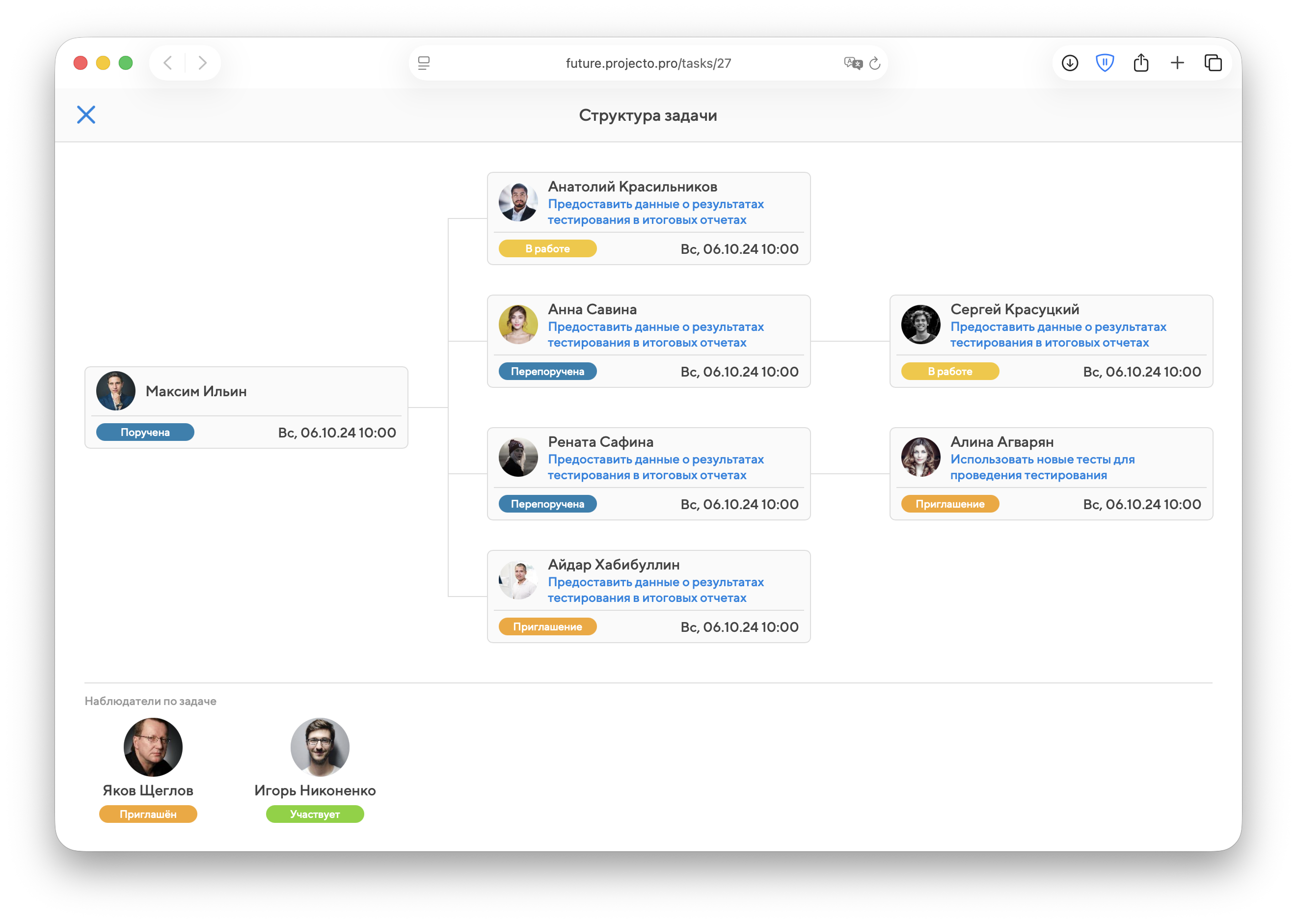Click the address bar URL field

648,63
